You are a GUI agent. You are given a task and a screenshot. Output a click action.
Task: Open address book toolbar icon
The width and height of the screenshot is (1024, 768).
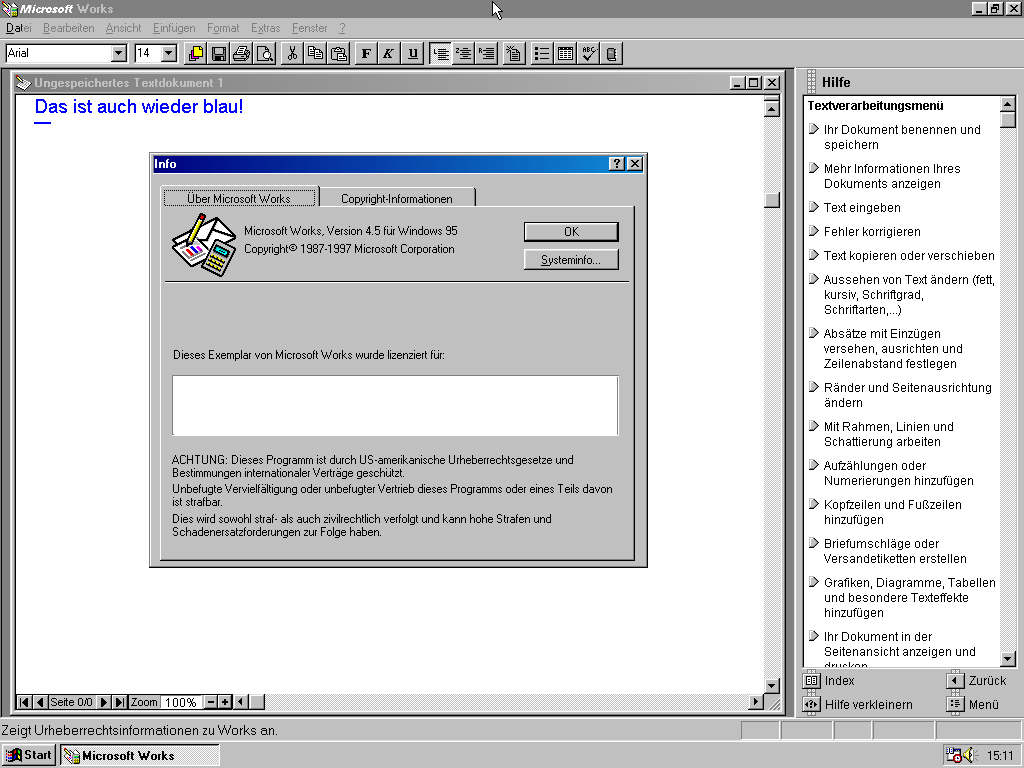[x=611, y=54]
